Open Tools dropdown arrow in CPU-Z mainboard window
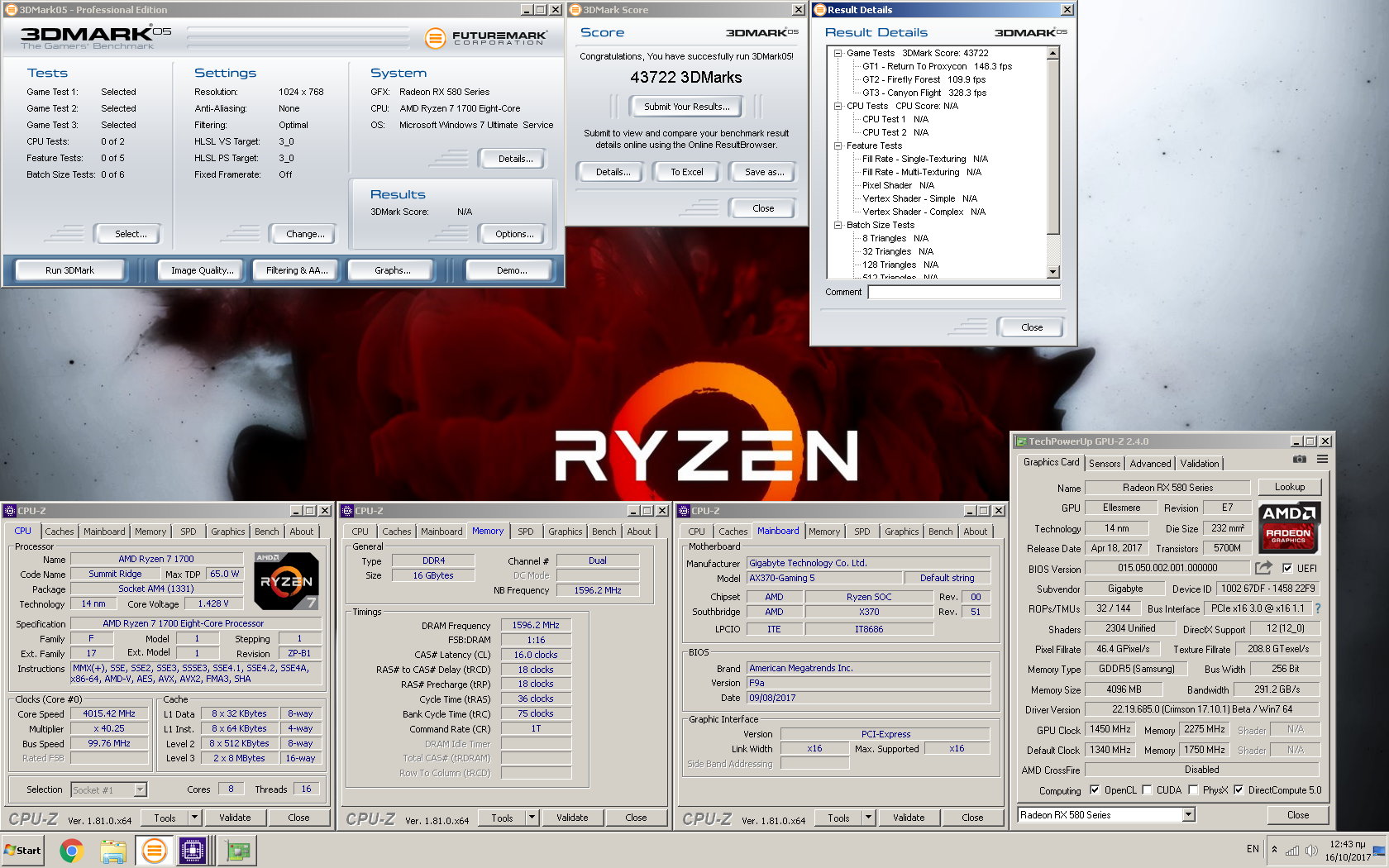This screenshot has height=868, width=1389. click(x=868, y=818)
